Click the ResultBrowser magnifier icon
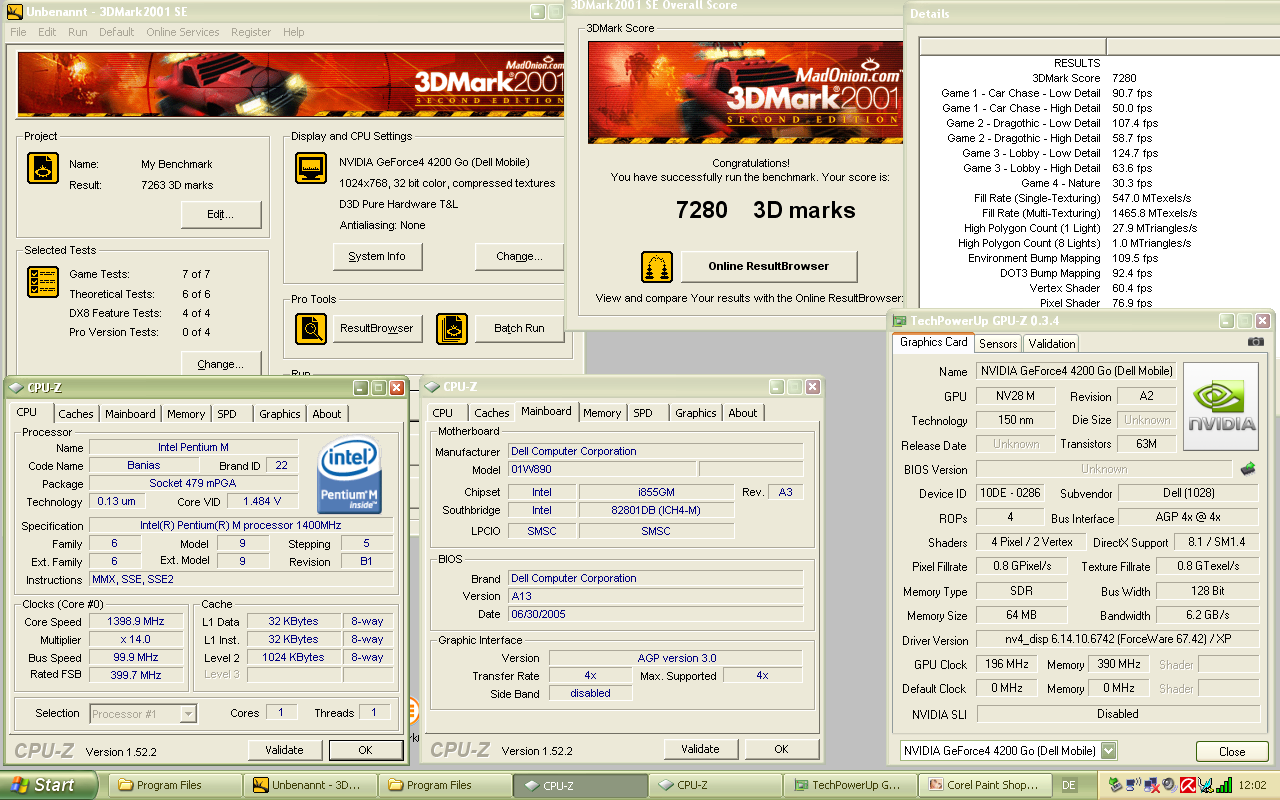This screenshot has height=800, width=1280. click(x=310, y=328)
